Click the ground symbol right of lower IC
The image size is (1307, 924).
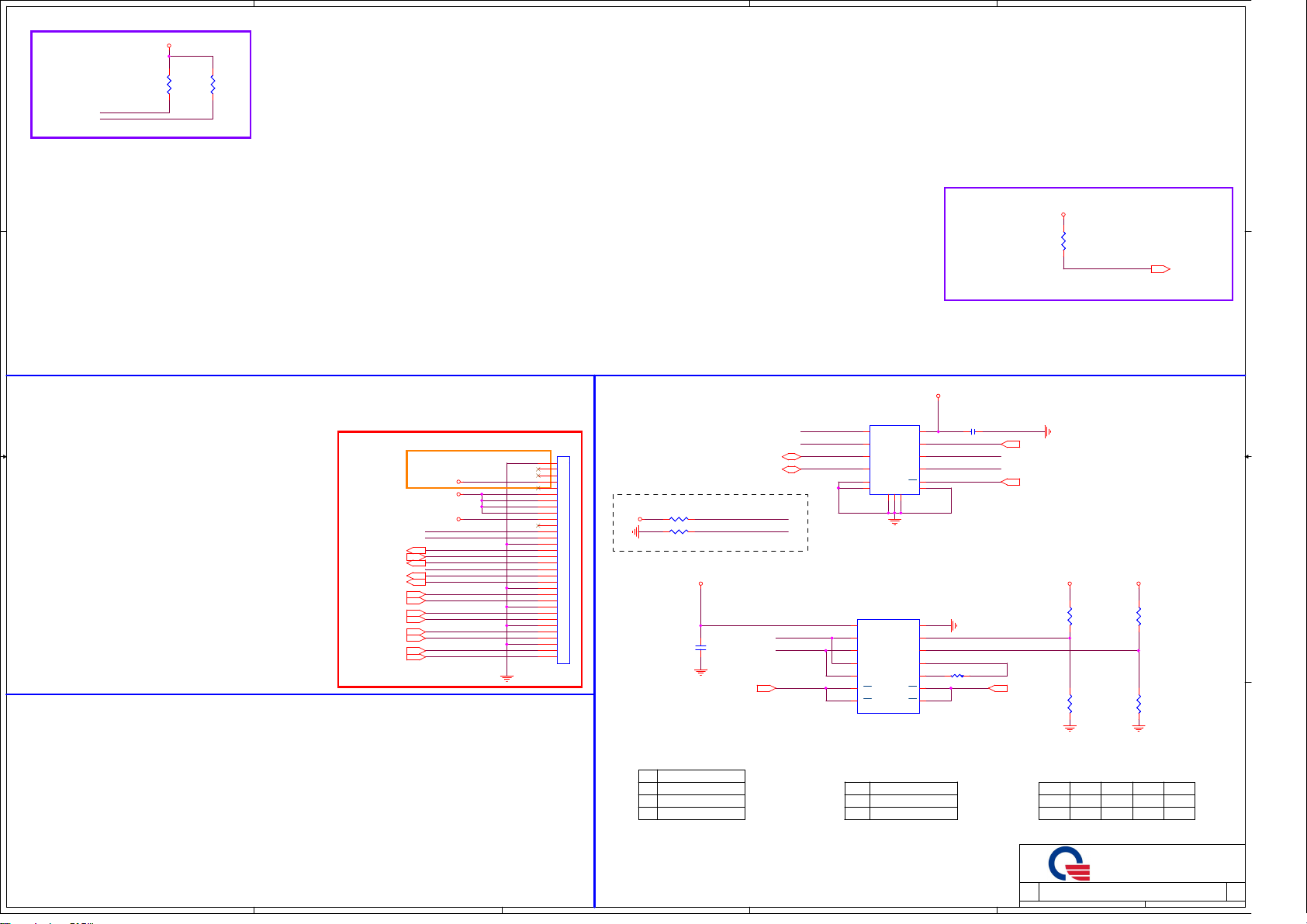pos(954,625)
